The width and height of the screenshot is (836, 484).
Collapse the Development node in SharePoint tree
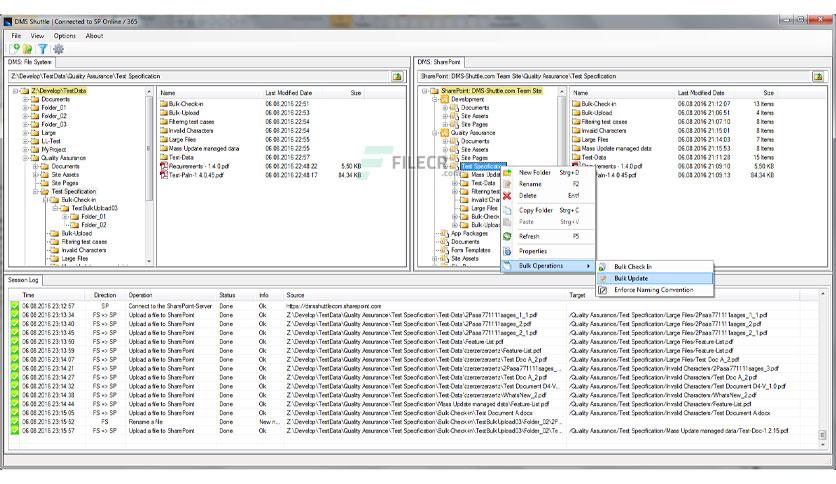point(435,99)
